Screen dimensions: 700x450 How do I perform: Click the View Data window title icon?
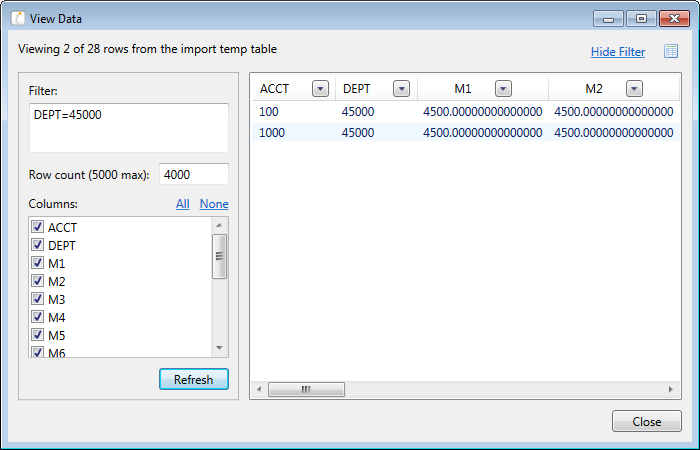click(18, 19)
